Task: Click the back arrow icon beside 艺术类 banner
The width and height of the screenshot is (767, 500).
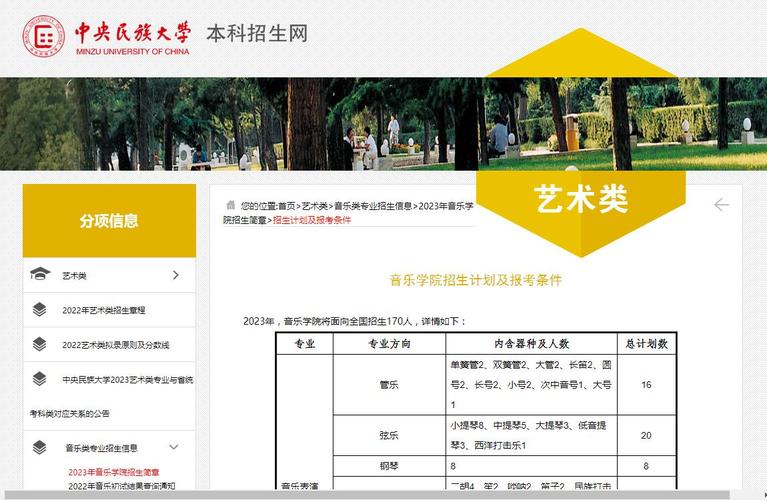Action: click(x=722, y=205)
